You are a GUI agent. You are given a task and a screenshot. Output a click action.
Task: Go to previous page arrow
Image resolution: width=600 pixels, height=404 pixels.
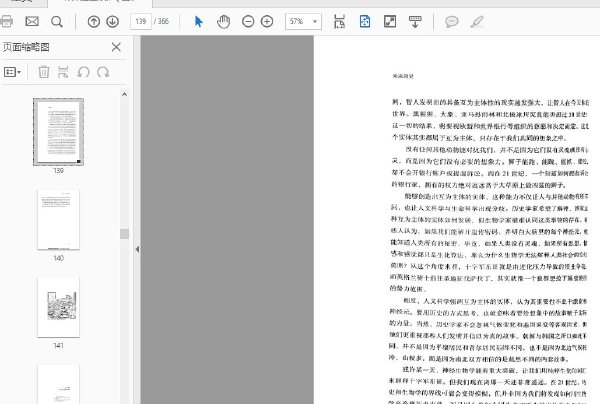pyautogui.click(x=93, y=21)
